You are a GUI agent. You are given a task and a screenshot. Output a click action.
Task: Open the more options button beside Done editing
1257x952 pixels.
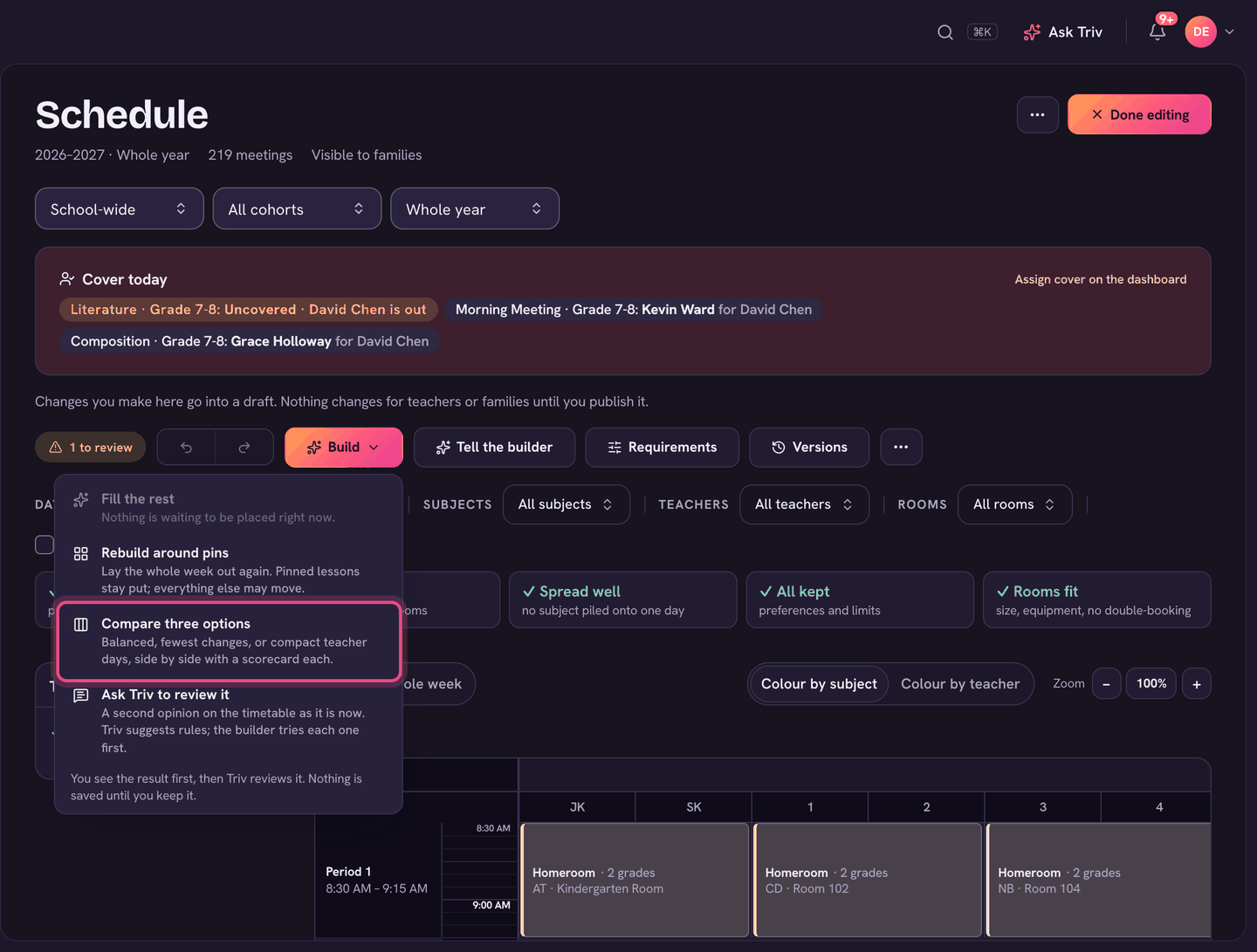click(1037, 114)
